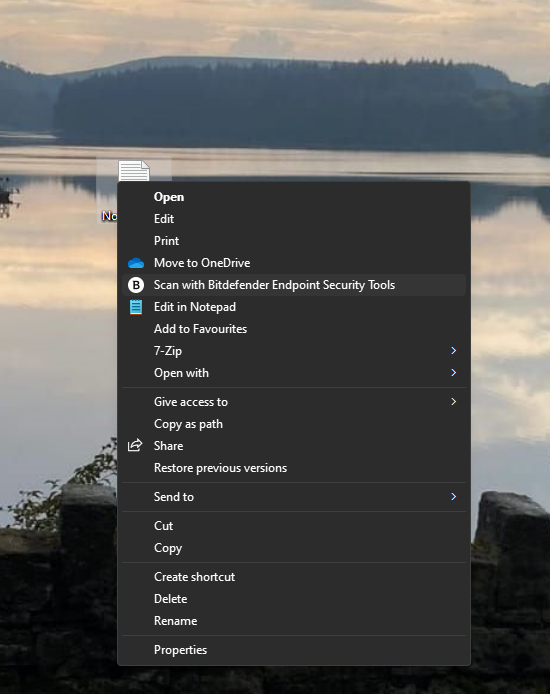Choose Share from the context menu
This screenshot has width=550, height=694.
[x=294, y=446]
